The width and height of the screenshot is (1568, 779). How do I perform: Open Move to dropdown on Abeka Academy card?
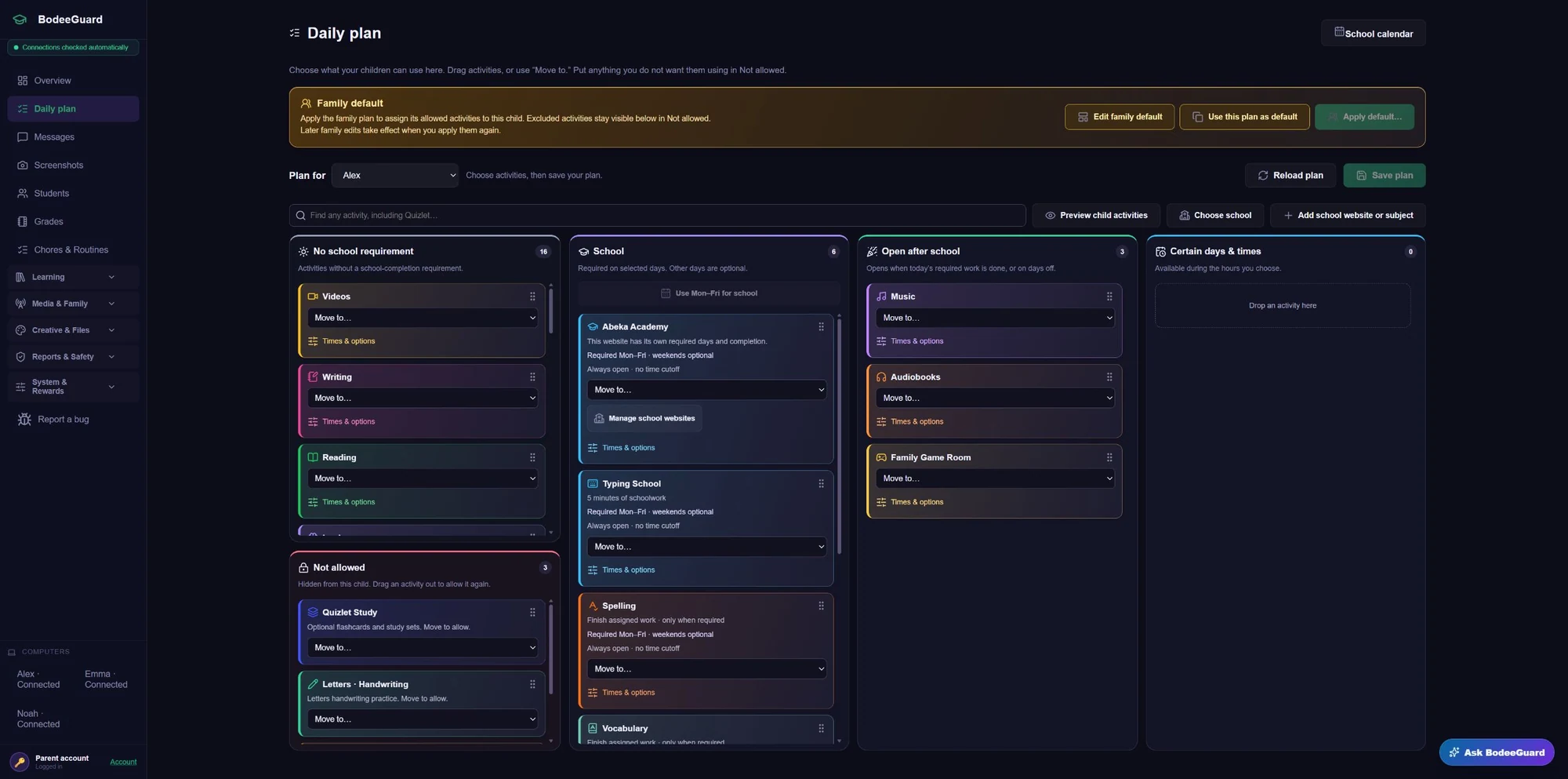pos(706,390)
